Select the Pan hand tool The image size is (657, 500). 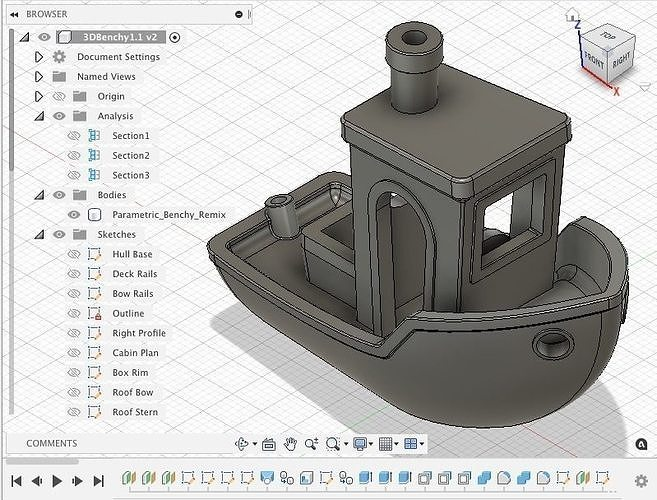290,444
